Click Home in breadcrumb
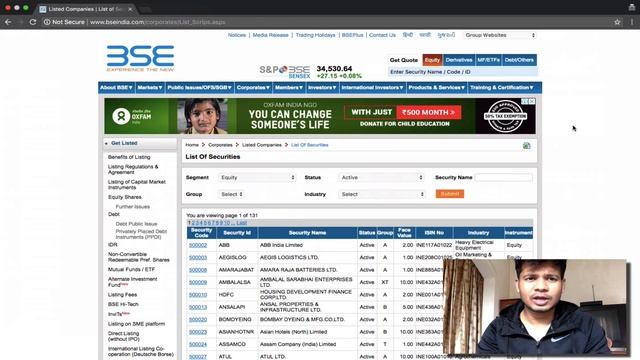640x360 pixels. pyautogui.click(x=192, y=145)
